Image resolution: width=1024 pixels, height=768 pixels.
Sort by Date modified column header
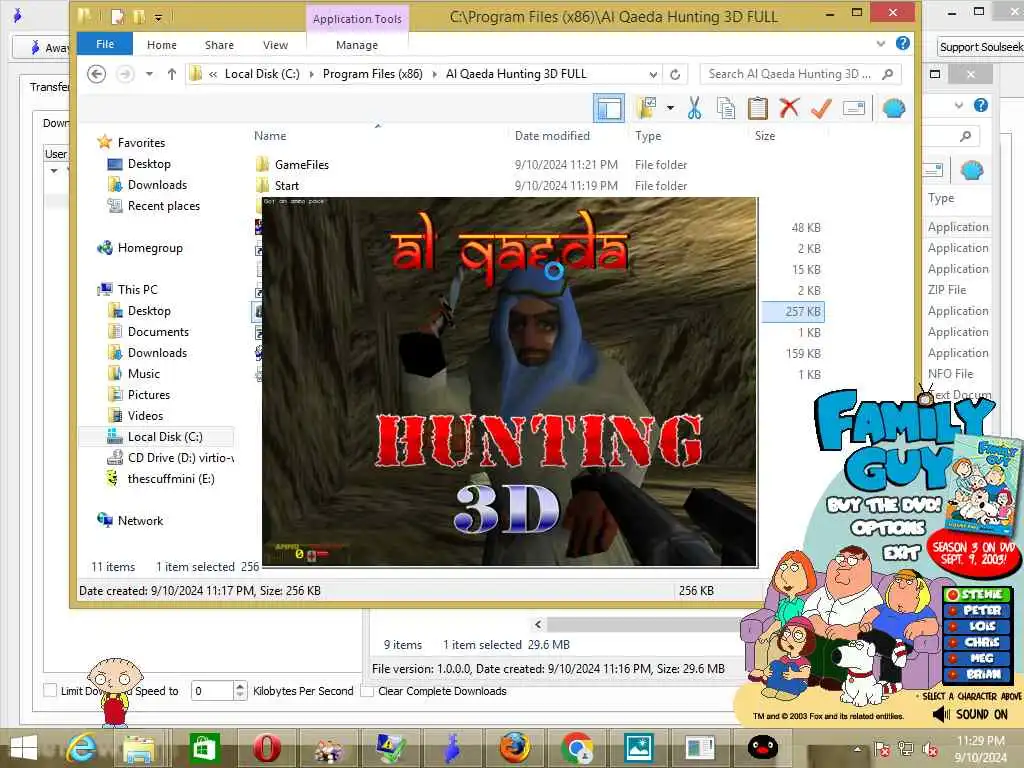coord(552,136)
